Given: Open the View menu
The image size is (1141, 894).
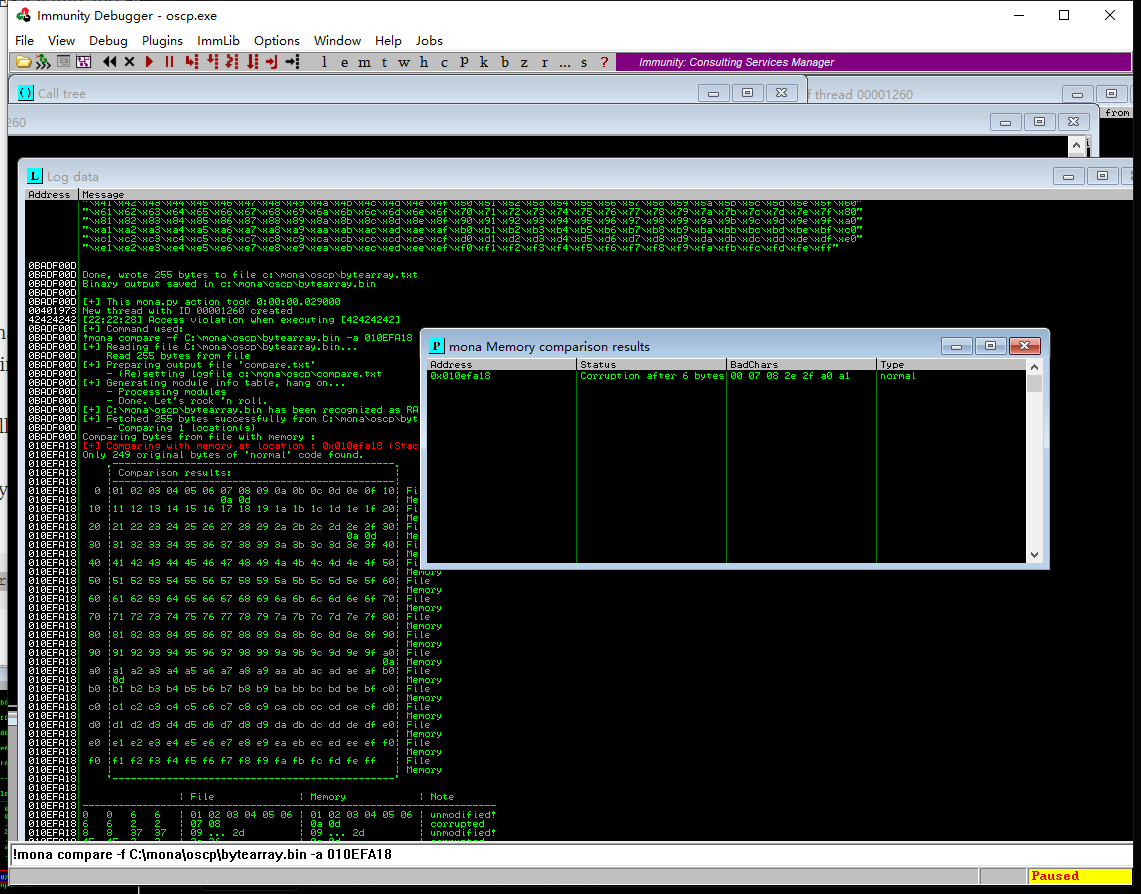Looking at the screenshot, I should pyautogui.click(x=61, y=41).
